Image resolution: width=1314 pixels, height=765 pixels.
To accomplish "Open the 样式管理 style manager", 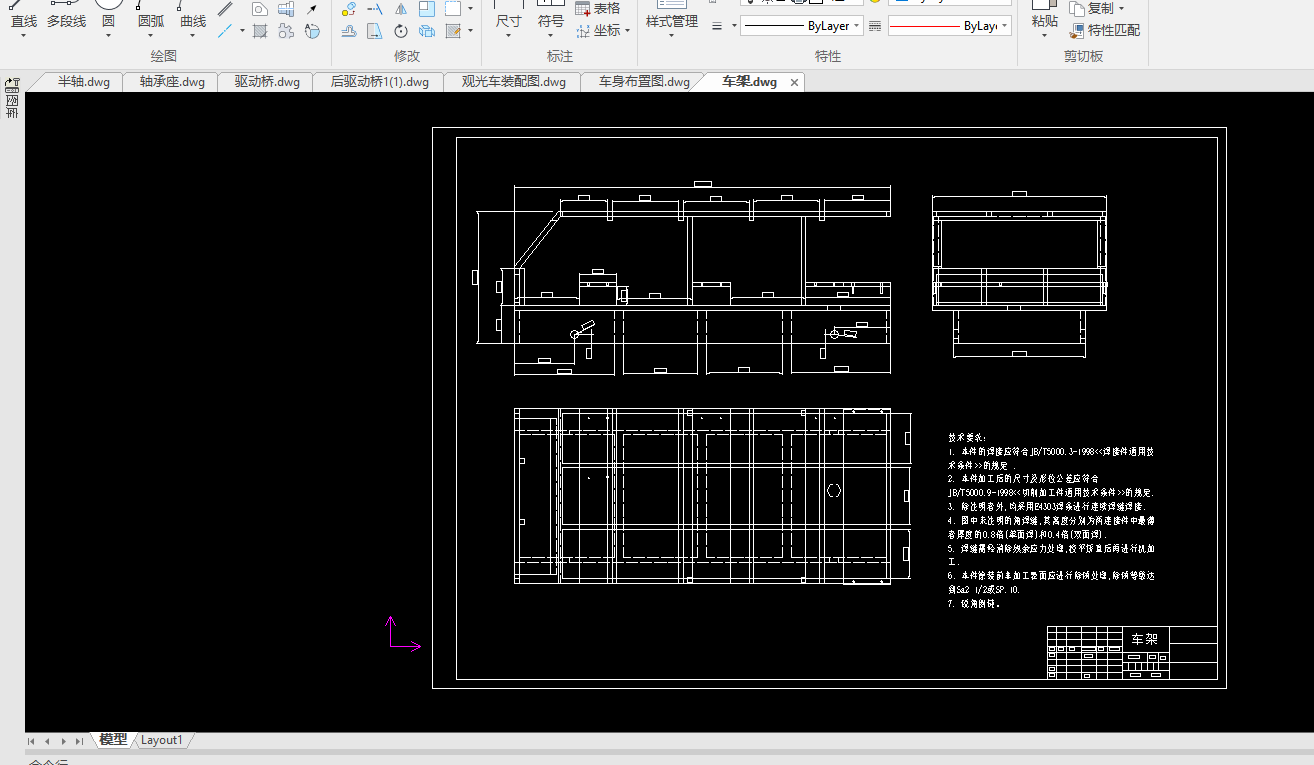I will (x=671, y=21).
